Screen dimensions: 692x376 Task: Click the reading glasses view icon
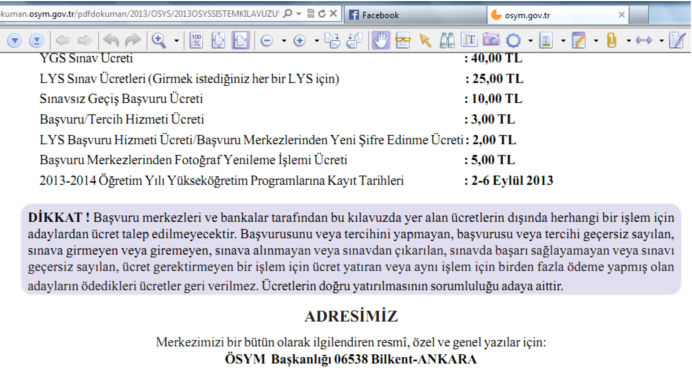(x=402, y=41)
